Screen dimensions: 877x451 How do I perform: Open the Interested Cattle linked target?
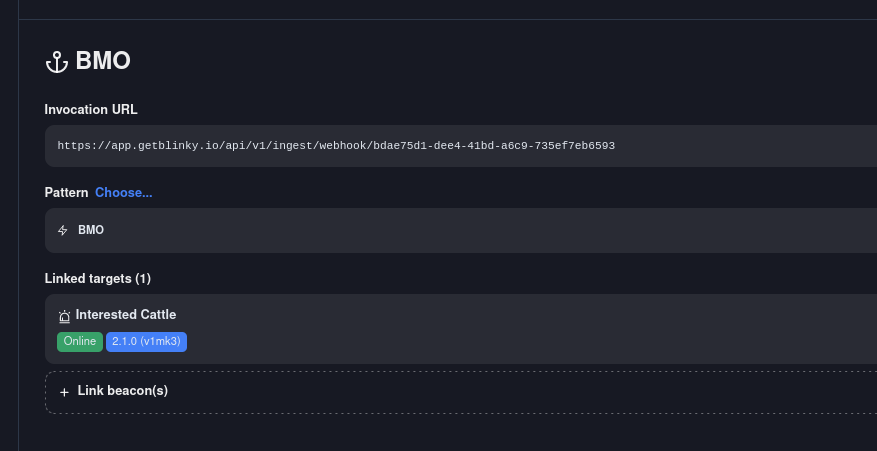(x=461, y=329)
